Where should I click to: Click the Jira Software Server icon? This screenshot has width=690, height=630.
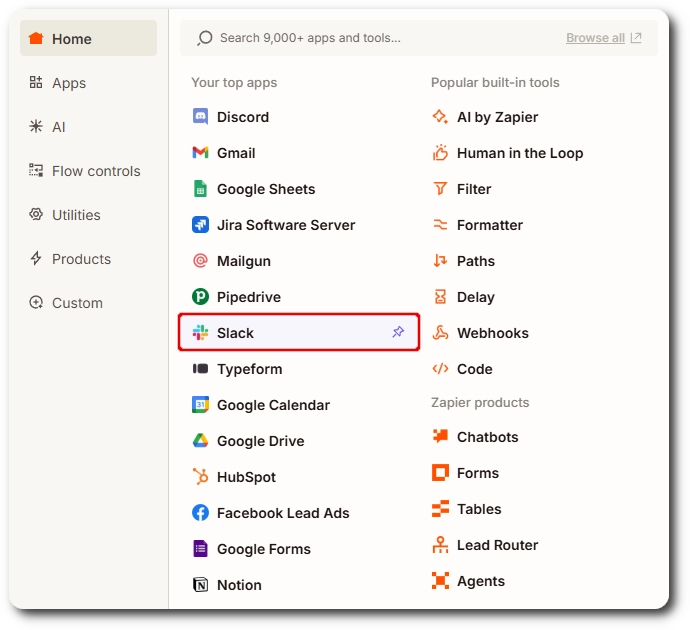coord(200,225)
